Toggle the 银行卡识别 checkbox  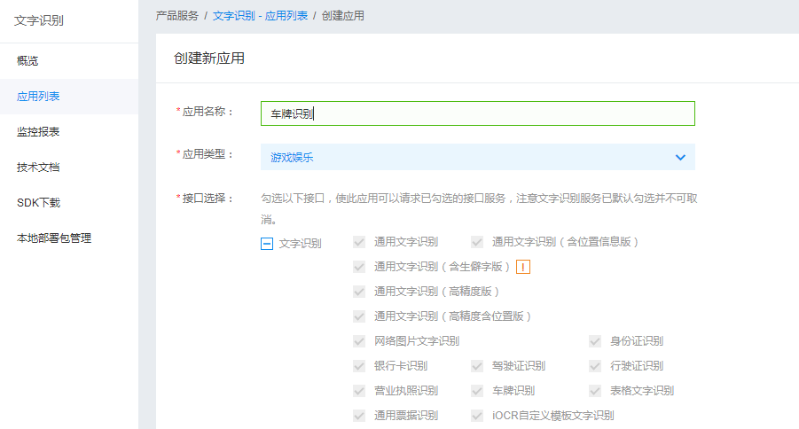359,366
